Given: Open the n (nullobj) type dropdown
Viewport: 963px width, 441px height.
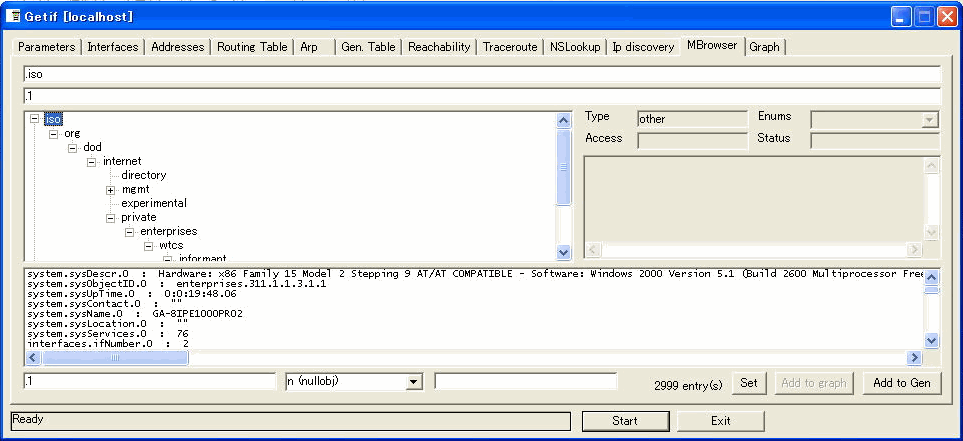Looking at the screenshot, I should (x=413, y=382).
